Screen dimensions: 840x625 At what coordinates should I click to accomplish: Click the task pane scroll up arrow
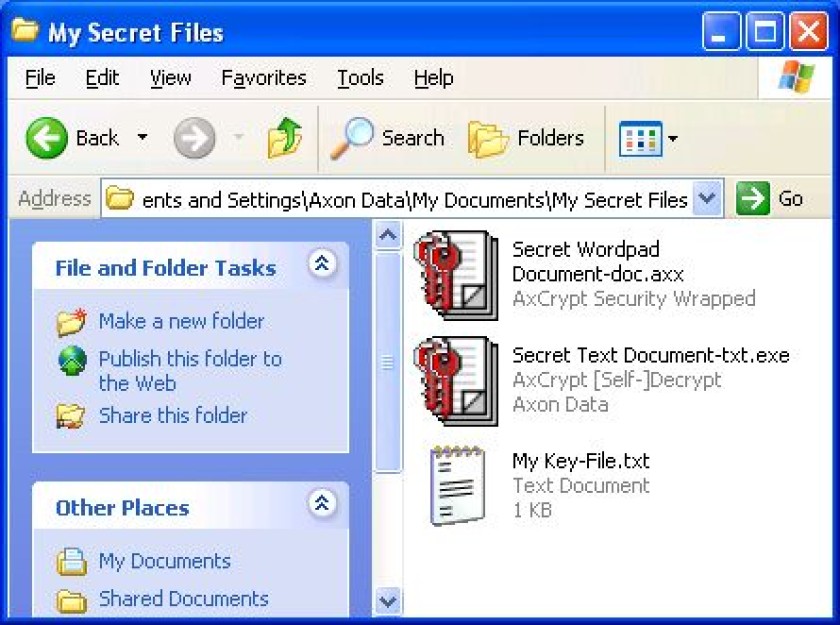pos(388,235)
